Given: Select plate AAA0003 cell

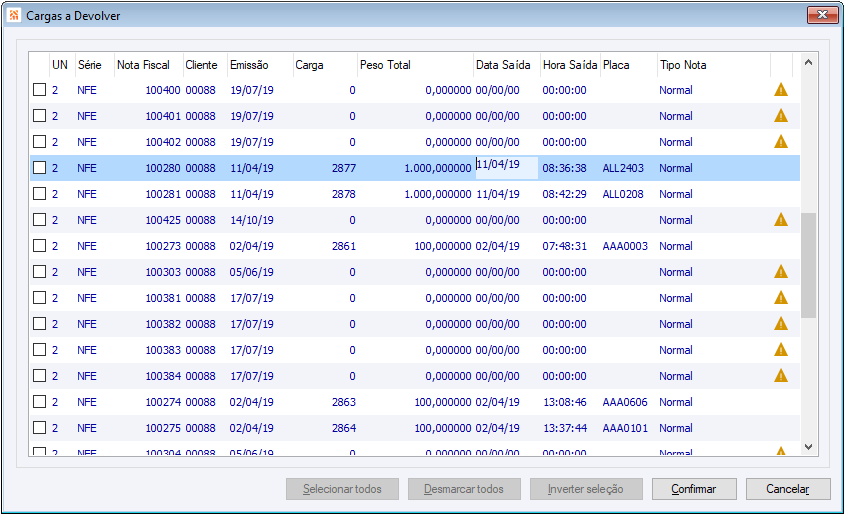Looking at the screenshot, I should (625, 246).
